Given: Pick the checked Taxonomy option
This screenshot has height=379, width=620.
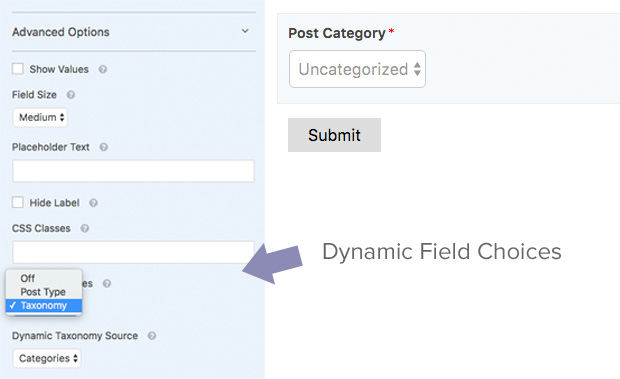Looking at the screenshot, I should tap(44, 305).
